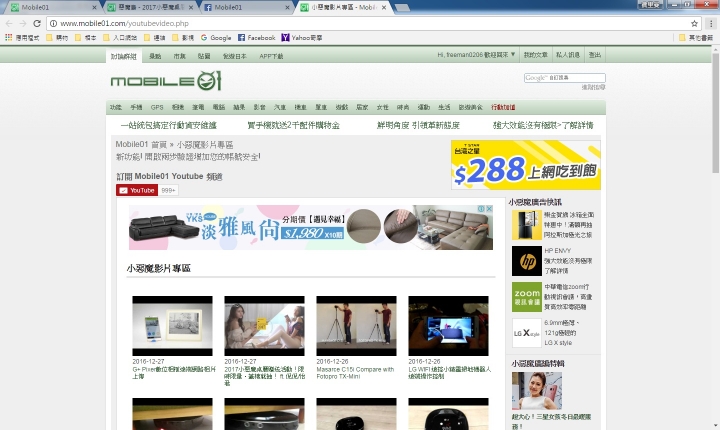Expand the freeman0206 user dropdown
Screen dimensions: 720x430
coord(476,55)
